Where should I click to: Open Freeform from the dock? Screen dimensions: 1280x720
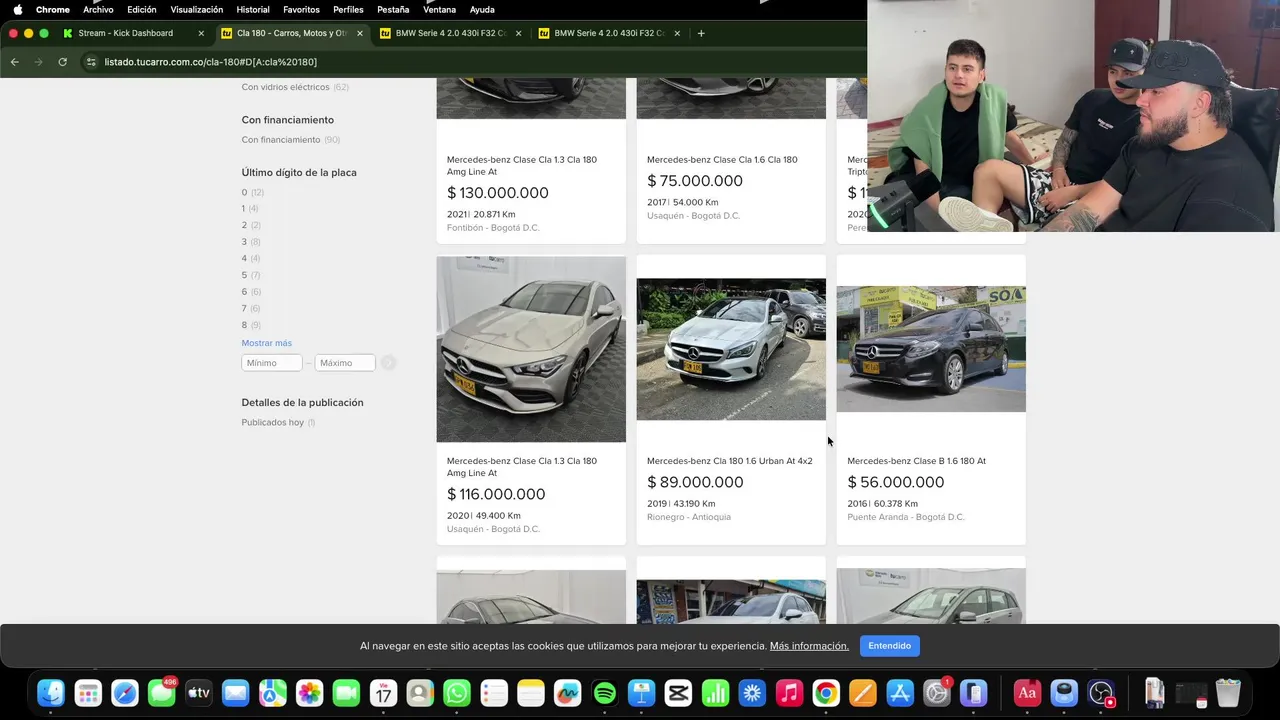[x=568, y=693]
